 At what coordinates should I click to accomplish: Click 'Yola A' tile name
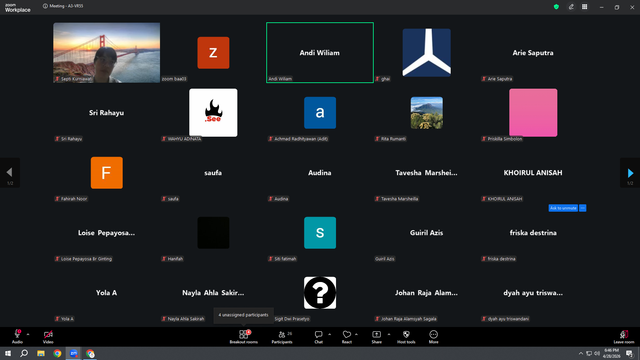pyautogui.click(x=107, y=293)
